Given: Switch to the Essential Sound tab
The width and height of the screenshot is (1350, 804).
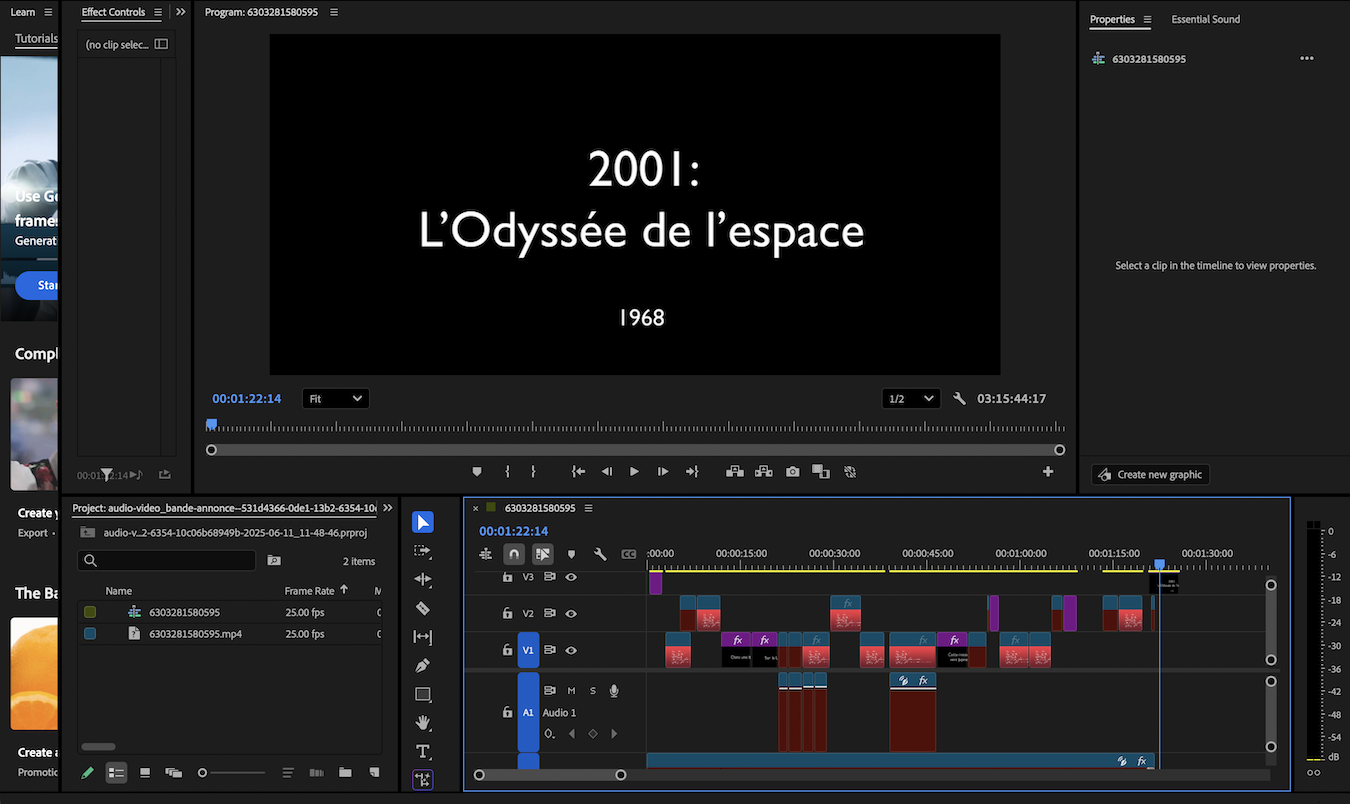Looking at the screenshot, I should coord(1205,19).
